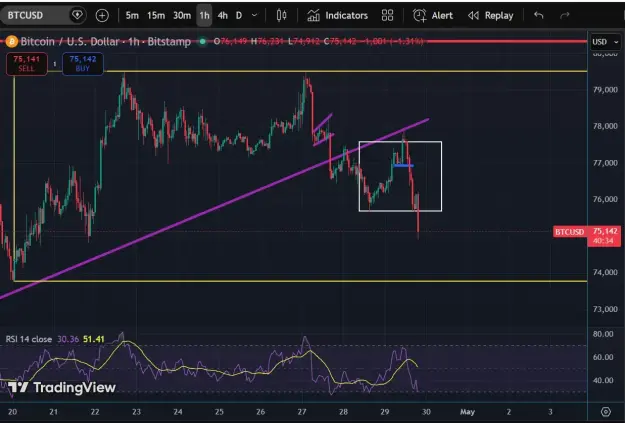This screenshot has height=423, width=625.
Task: Click the red BTCUSD price label
Action: tap(570, 232)
